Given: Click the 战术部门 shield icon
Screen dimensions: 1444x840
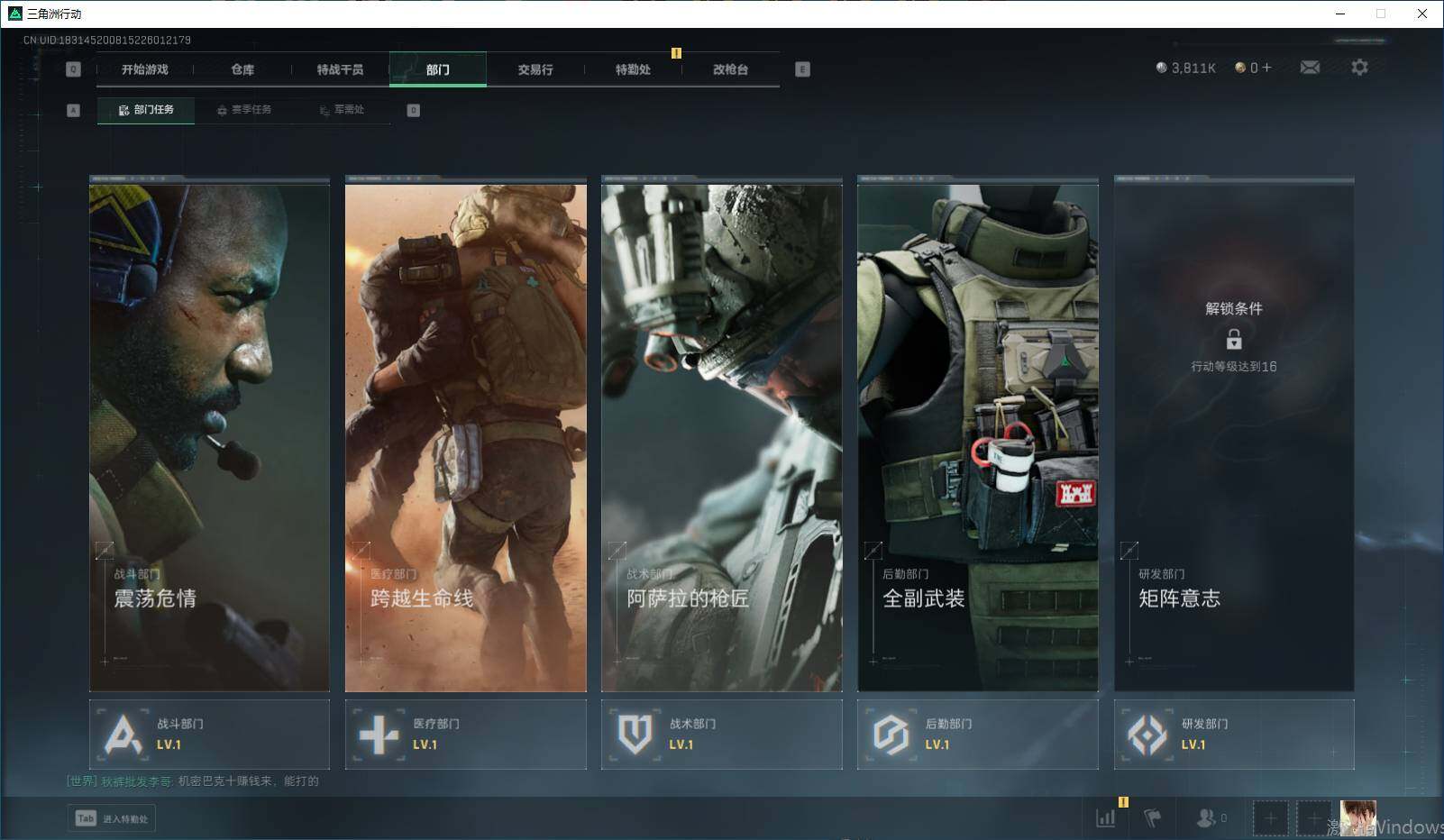Looking at the screenshot, I should click(635, 735).
